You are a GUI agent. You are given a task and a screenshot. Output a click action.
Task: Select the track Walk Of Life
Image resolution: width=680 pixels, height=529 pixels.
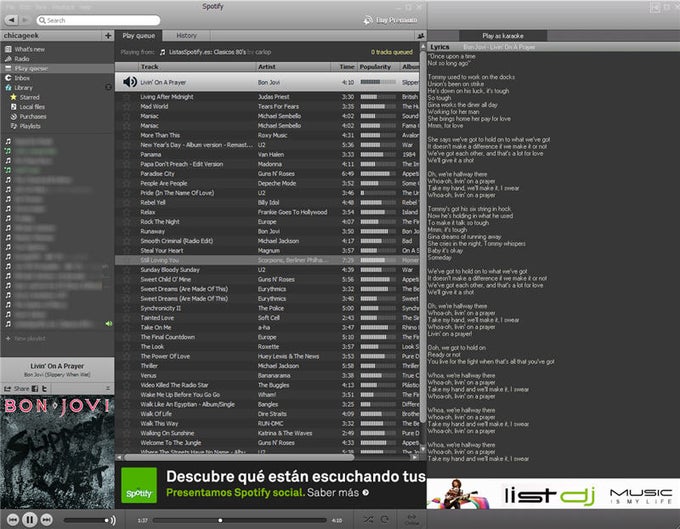tap(156, 414)
